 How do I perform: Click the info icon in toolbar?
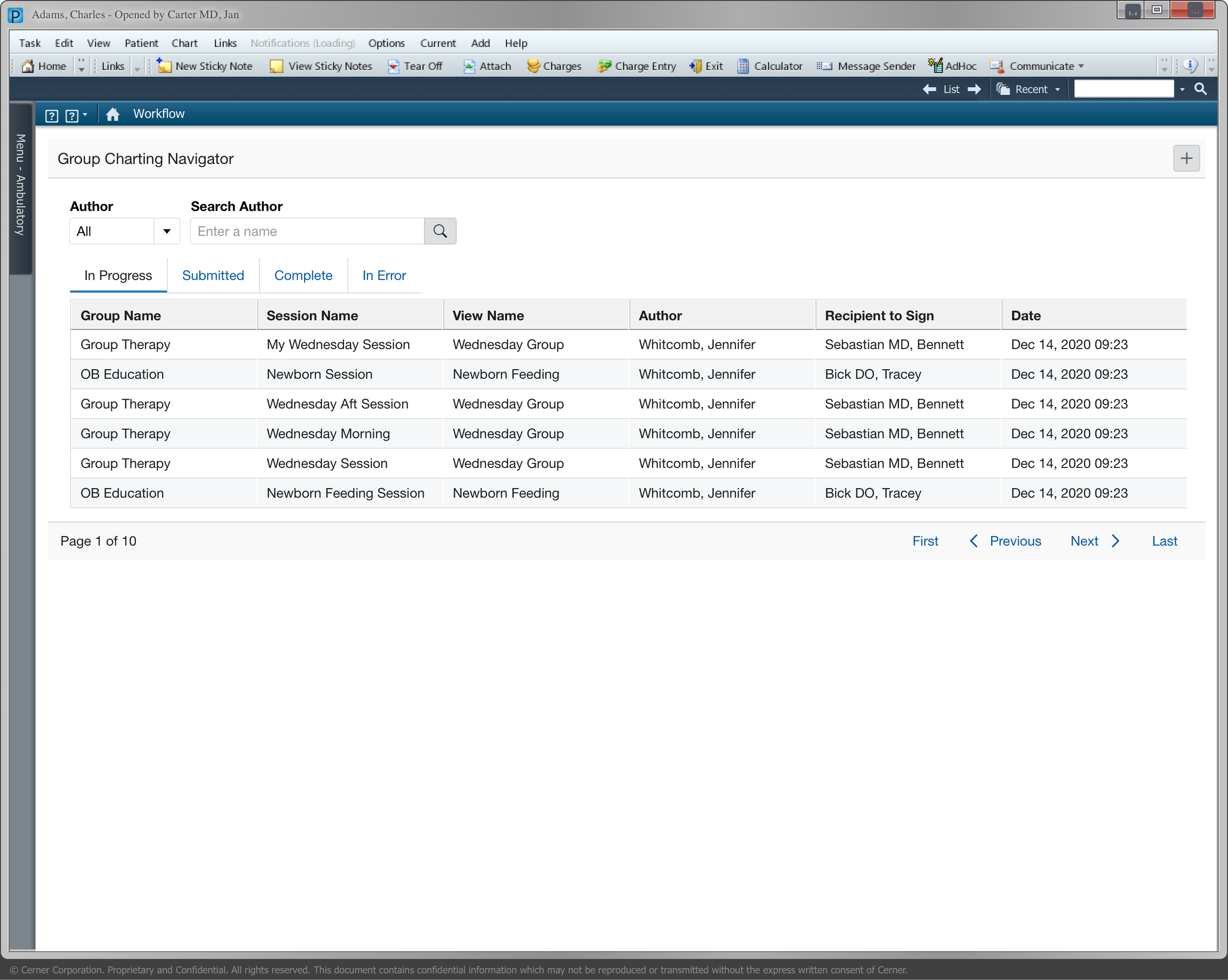[x=1190, y=66]
